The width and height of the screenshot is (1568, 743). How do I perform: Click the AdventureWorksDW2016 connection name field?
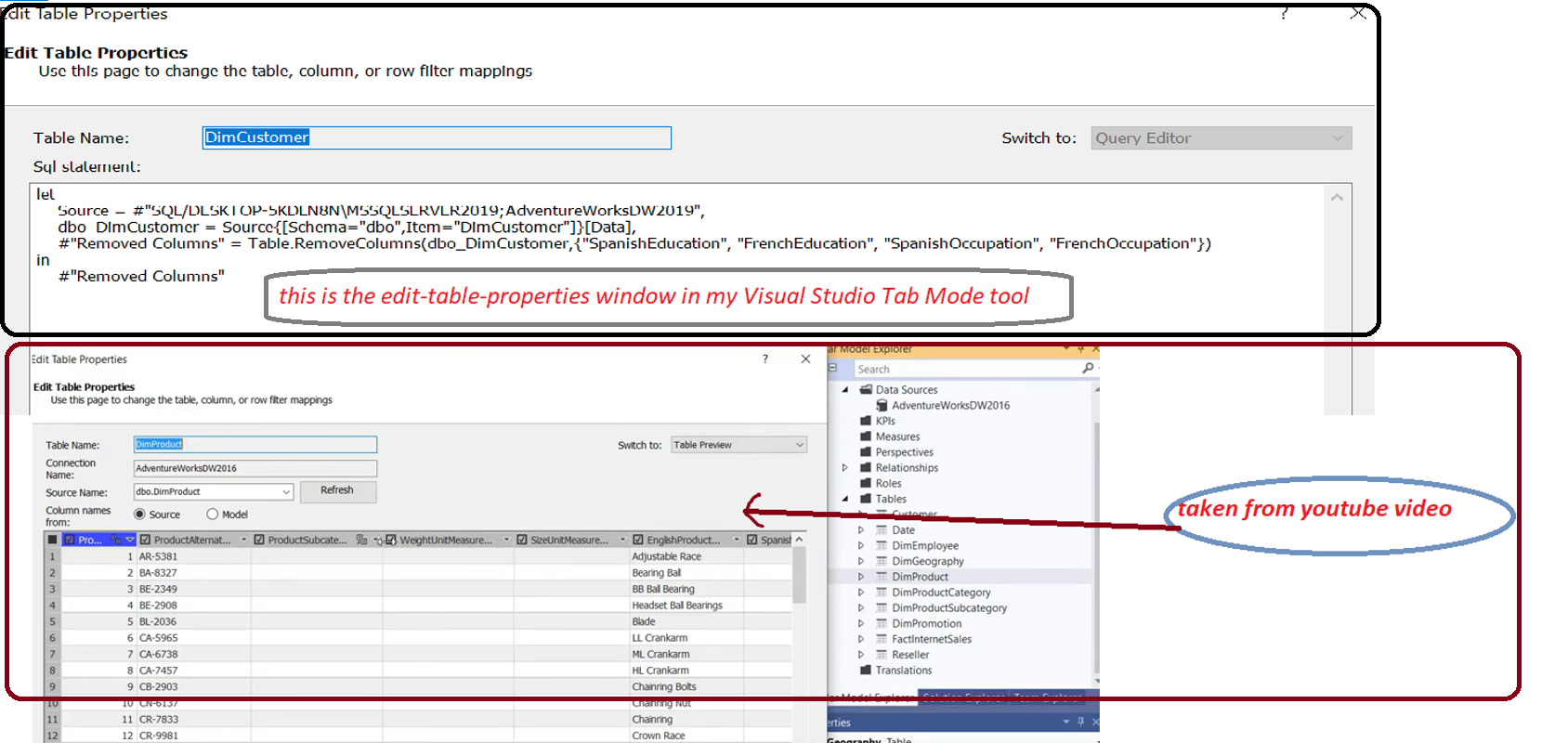pos(255,468)
